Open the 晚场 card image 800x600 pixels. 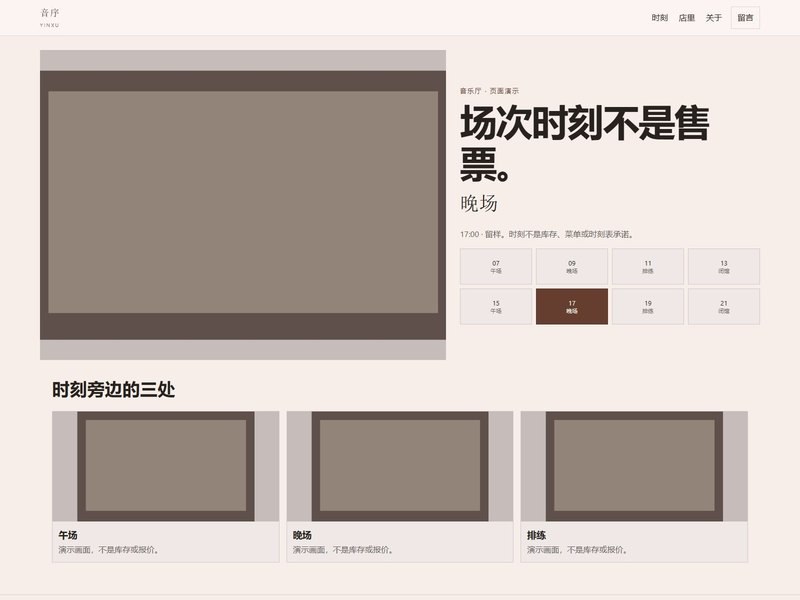point(399,466)
